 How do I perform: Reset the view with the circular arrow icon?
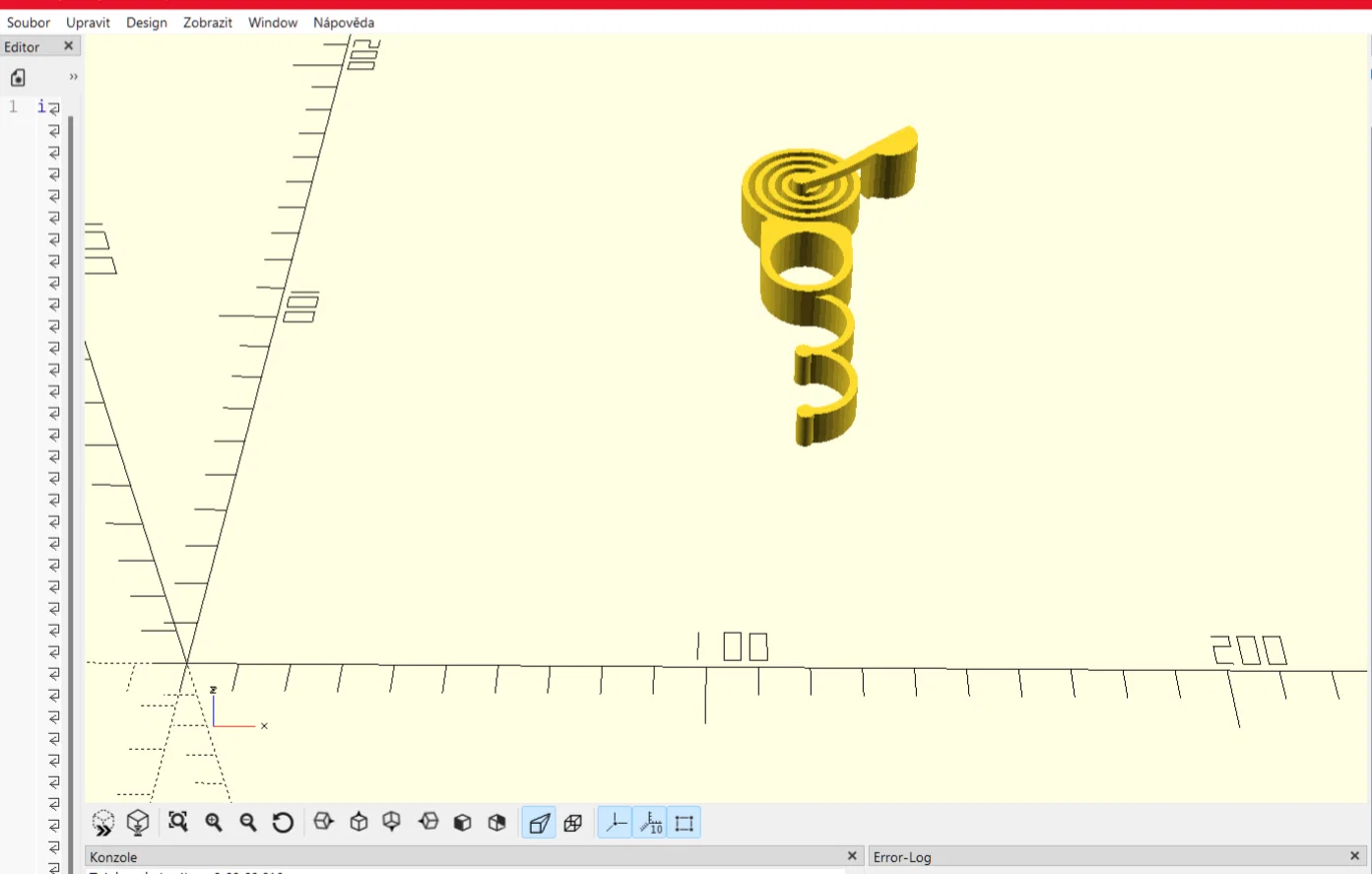click(283, 822)
